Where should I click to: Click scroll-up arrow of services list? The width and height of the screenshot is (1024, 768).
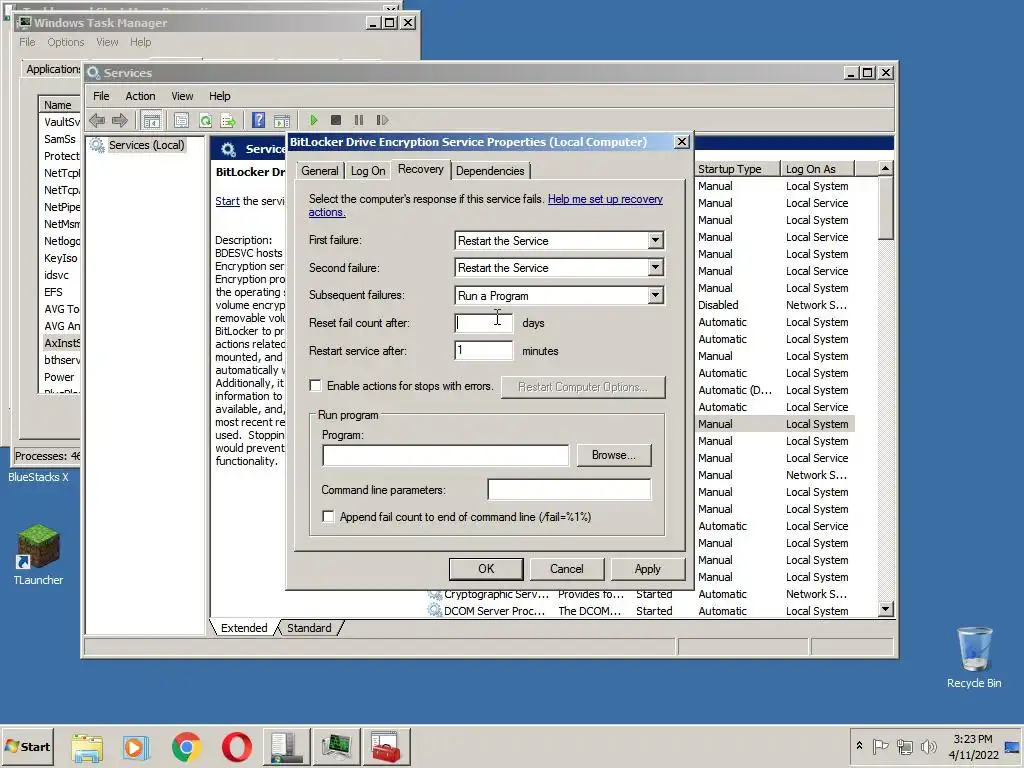tap(886, 168)
